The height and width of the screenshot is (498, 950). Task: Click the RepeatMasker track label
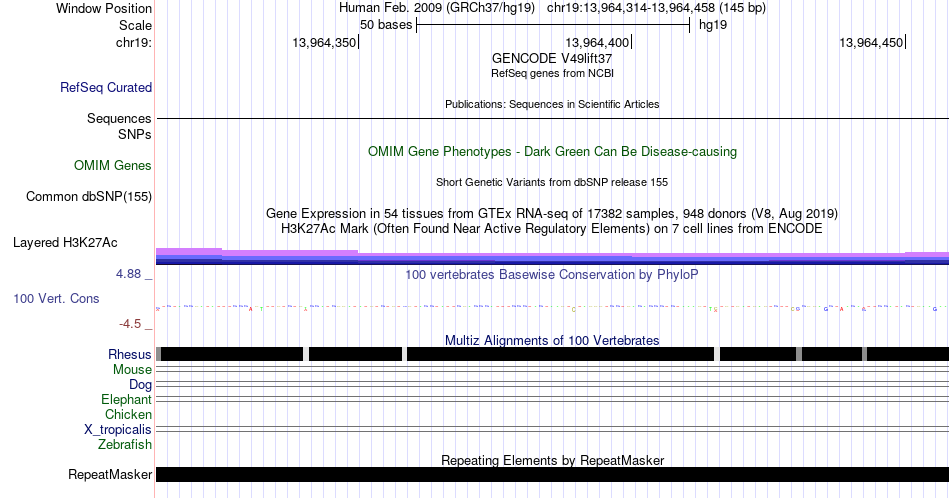point(110,474)
